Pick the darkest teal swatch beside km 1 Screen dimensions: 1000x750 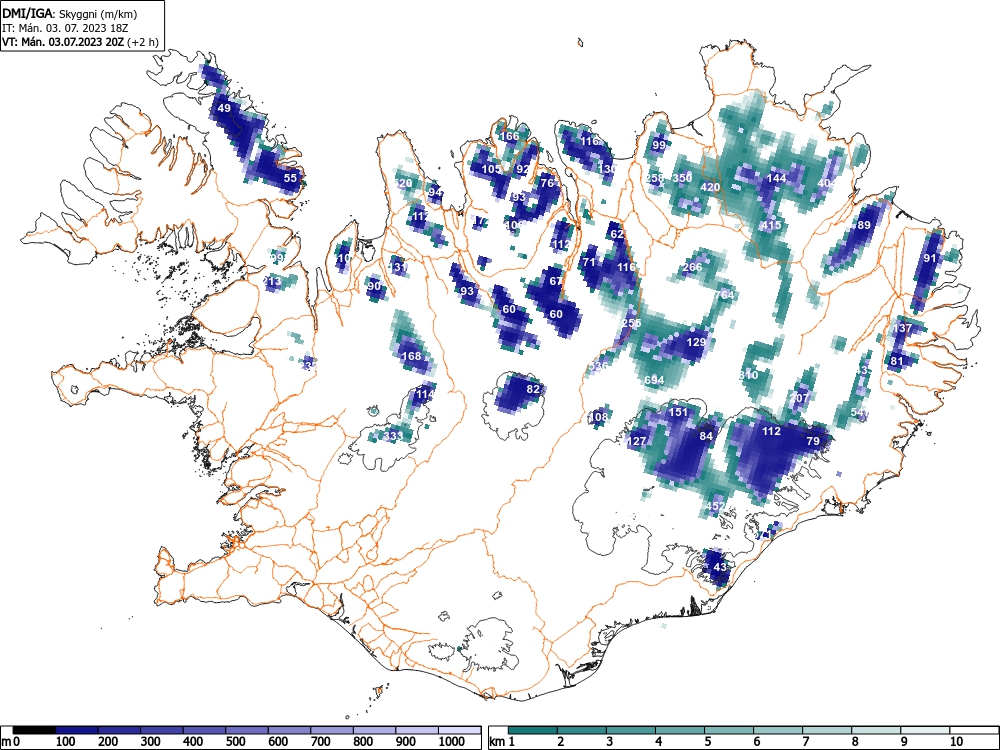(x=533, y=730)
